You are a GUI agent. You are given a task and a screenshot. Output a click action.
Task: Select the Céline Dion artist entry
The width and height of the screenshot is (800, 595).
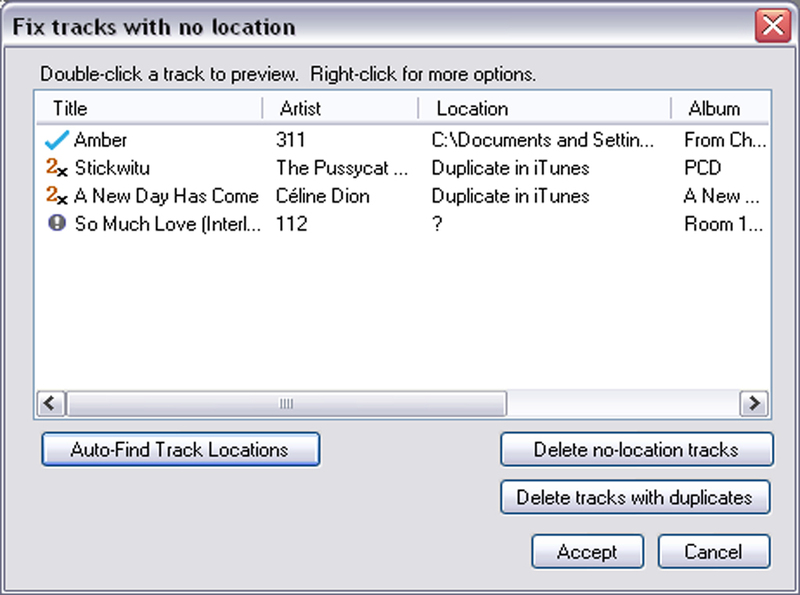(x=322, y=196)
